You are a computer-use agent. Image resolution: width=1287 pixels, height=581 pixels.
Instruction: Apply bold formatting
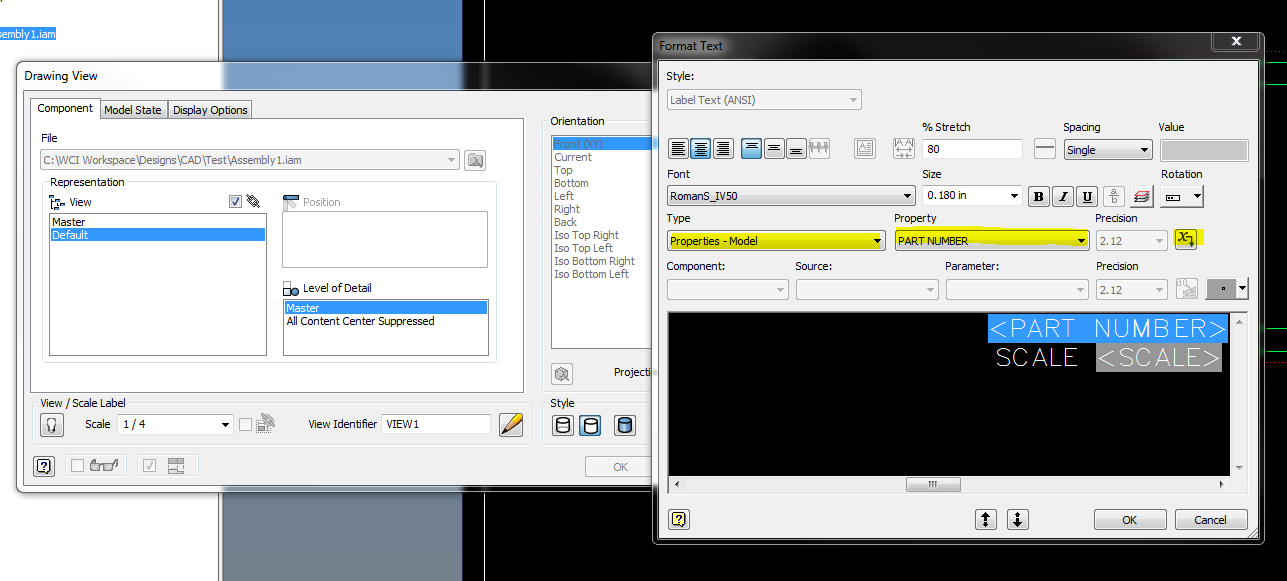[1039, 196]
